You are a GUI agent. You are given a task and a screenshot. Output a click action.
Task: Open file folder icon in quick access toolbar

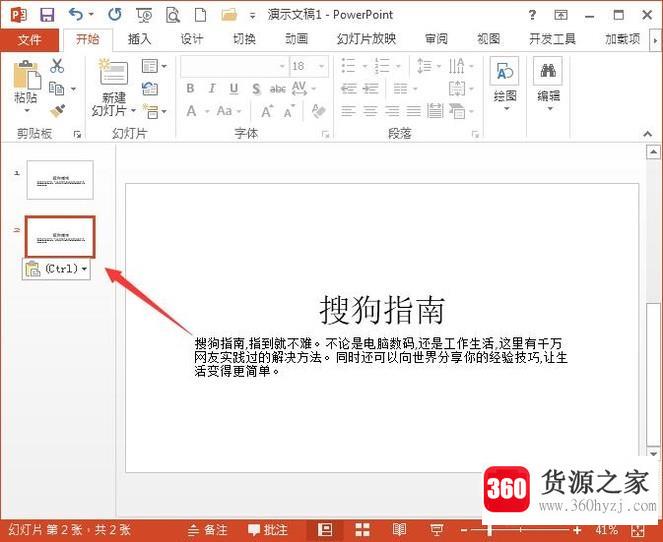tap(229, 15)
